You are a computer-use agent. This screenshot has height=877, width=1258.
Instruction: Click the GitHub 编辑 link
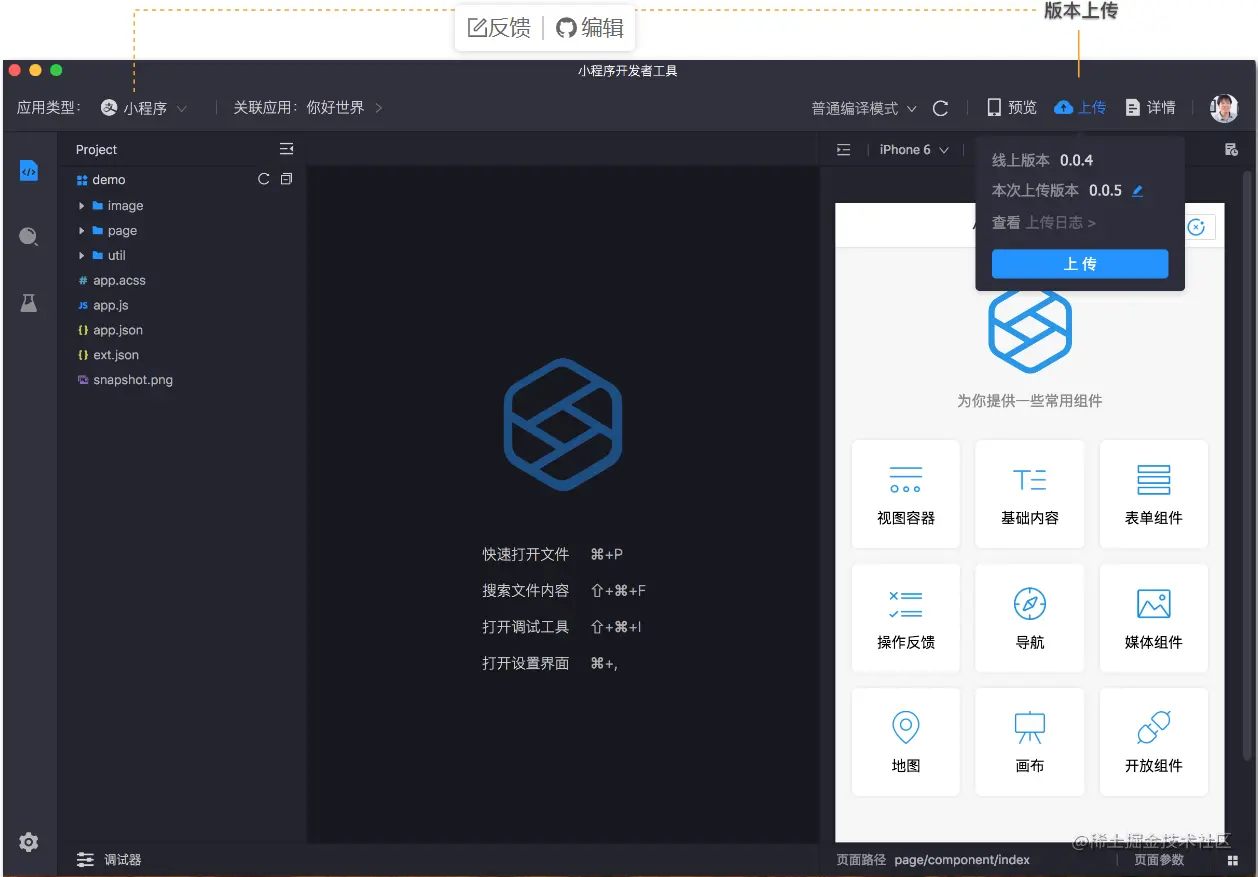(x=590, y=28)
